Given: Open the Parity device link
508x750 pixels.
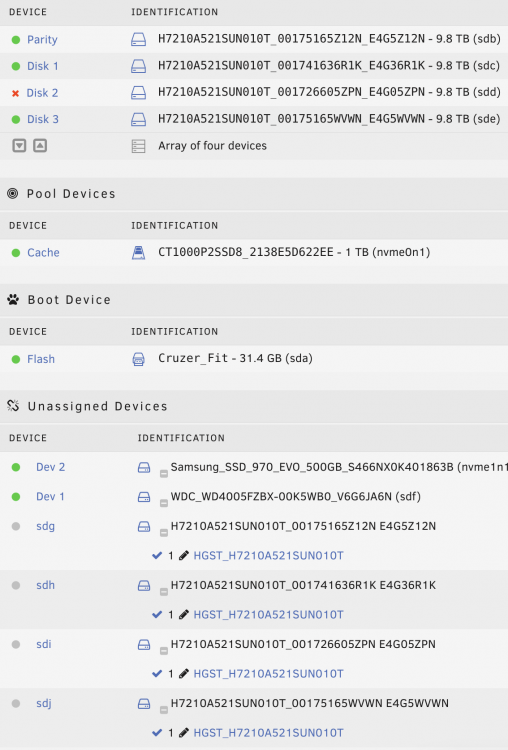Looking at the screenshot, I should tap(42, 40).
